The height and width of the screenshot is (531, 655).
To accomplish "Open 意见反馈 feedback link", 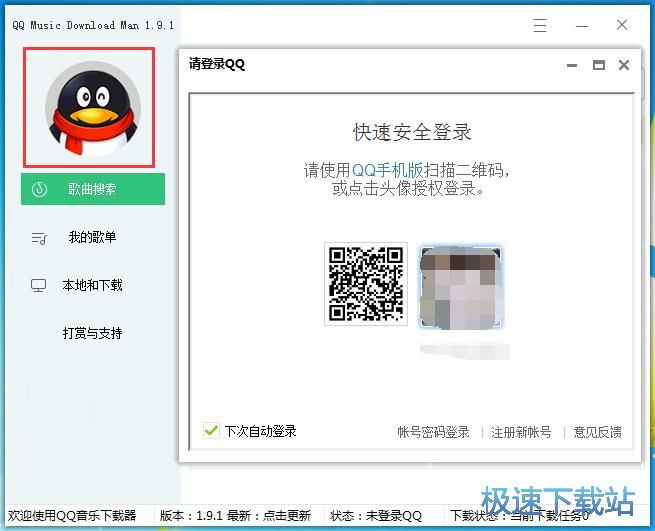I will point(597,432).
